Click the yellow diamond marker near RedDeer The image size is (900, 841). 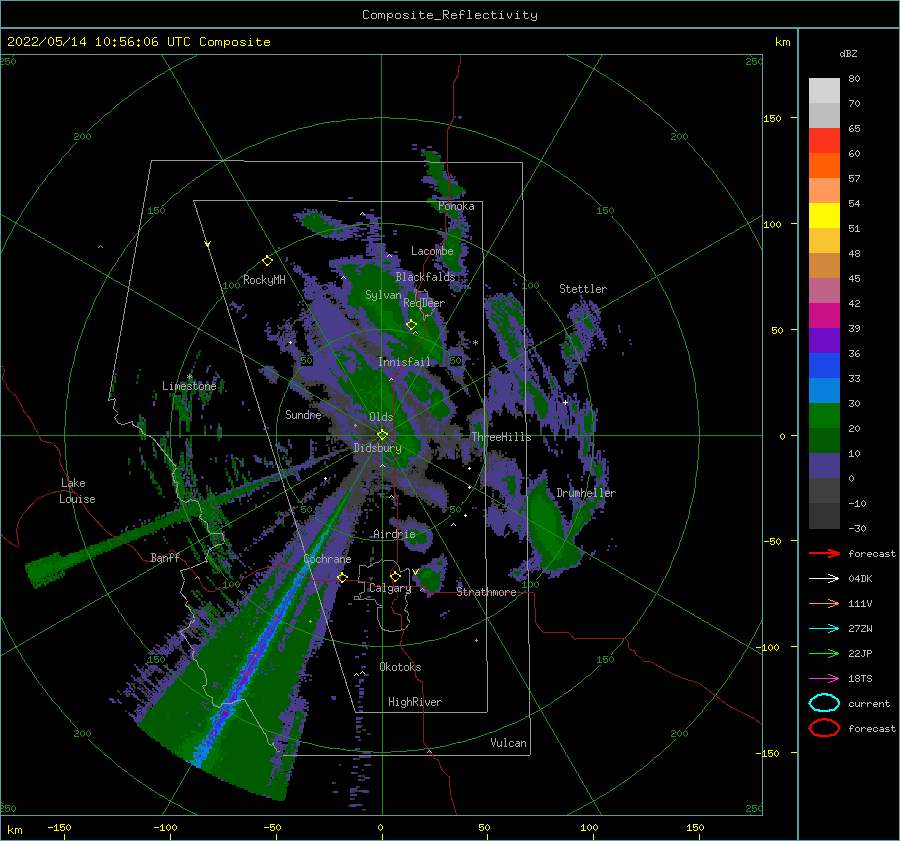click(x=411, y=325)
